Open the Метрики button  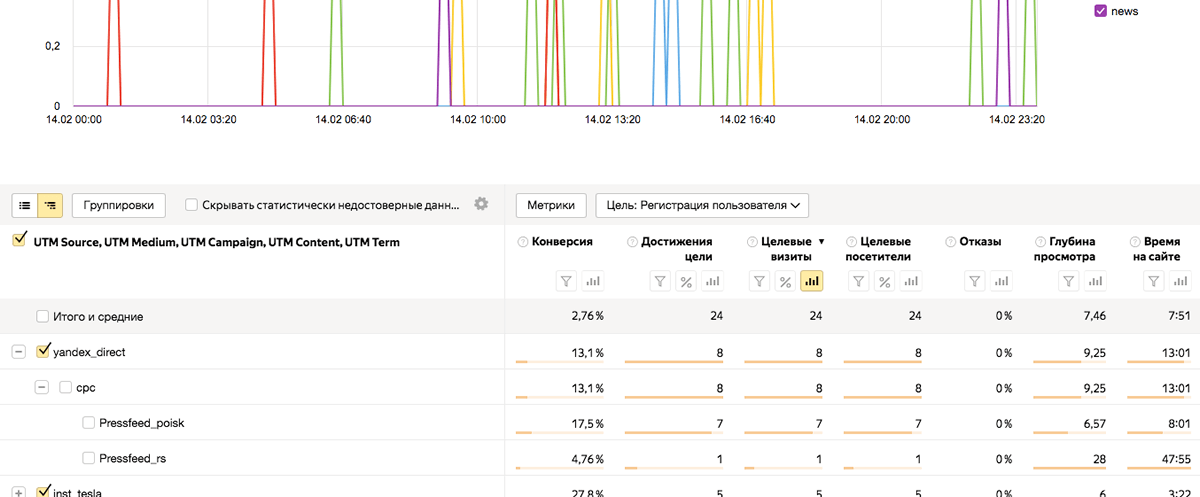(550, 205)
